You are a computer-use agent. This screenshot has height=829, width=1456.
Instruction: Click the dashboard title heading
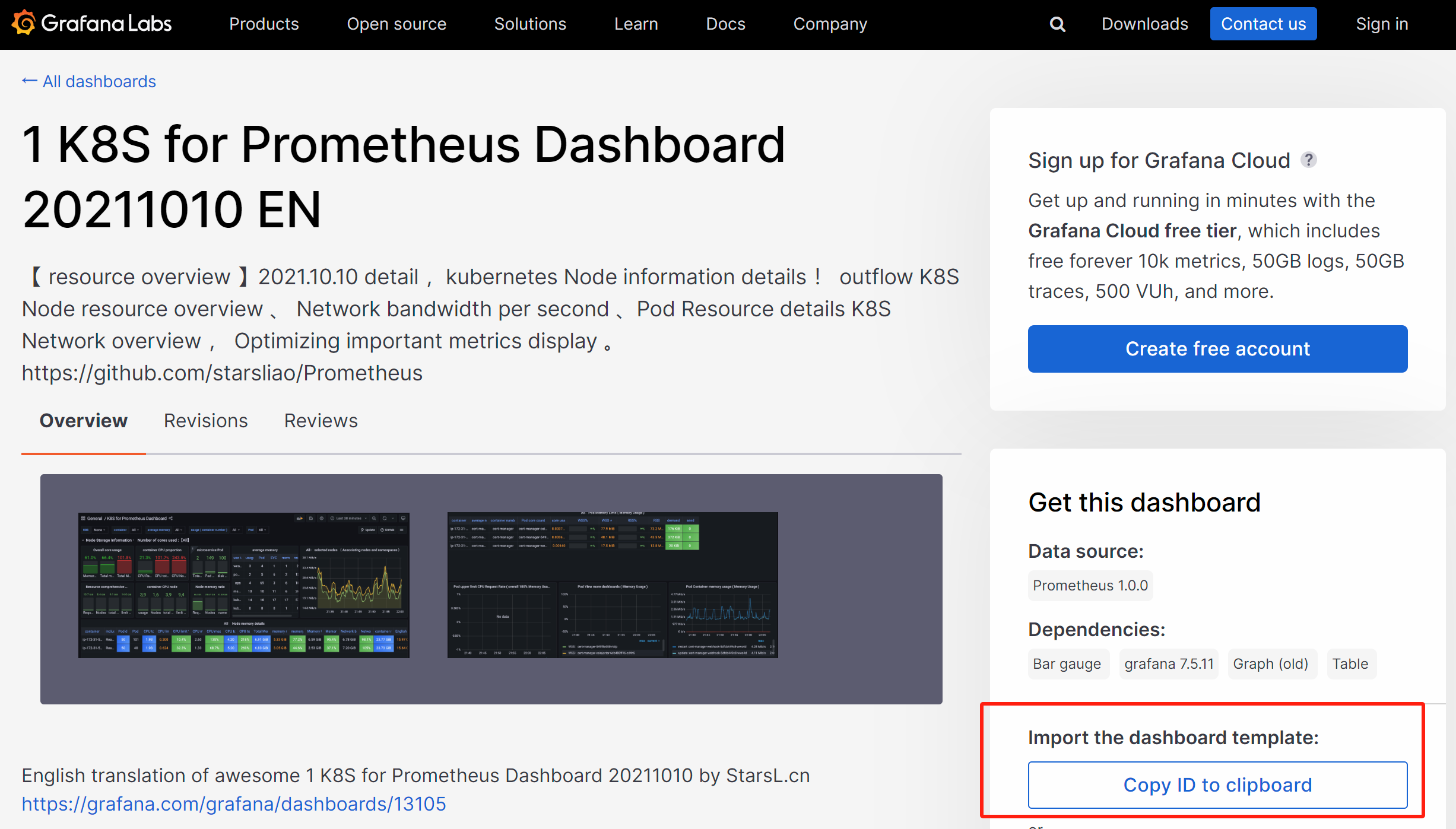tap(404, 176)
